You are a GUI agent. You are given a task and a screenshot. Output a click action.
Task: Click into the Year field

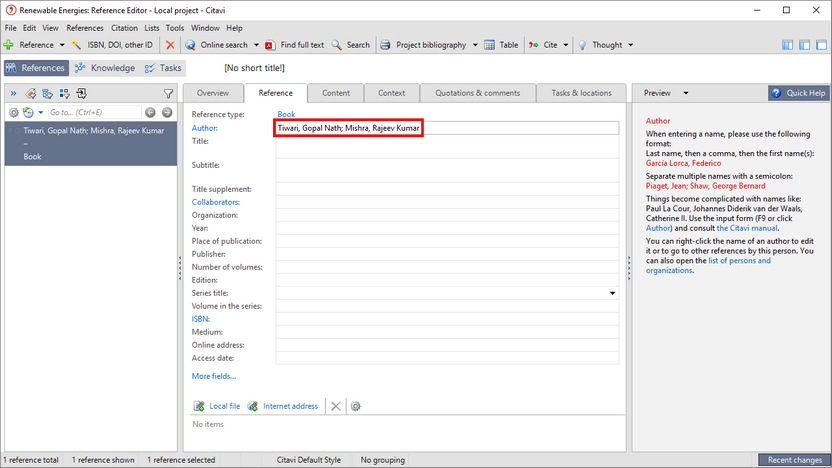[x=447, y=228]
